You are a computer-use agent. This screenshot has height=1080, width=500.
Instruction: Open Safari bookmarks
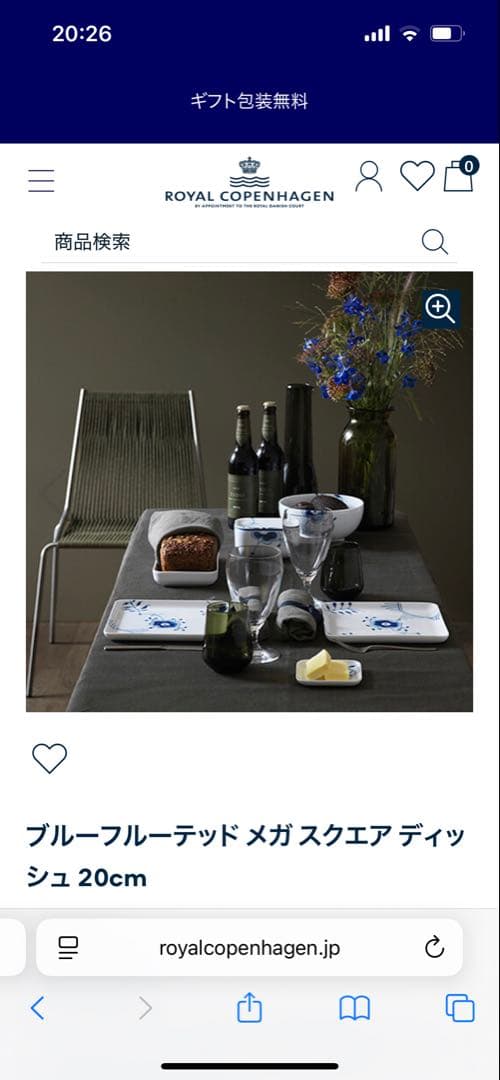coord(355,1008)
